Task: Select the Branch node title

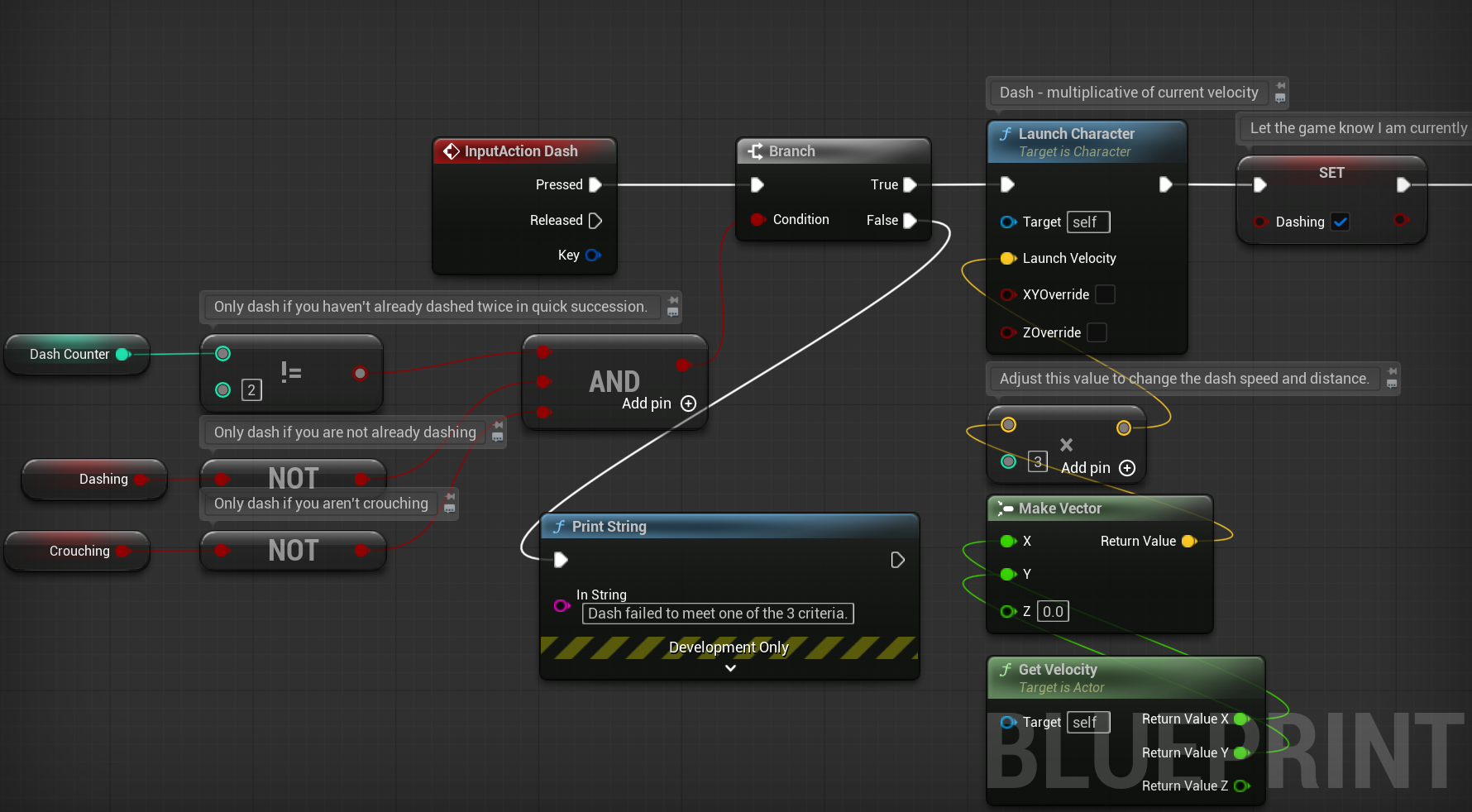Action: 792,151
